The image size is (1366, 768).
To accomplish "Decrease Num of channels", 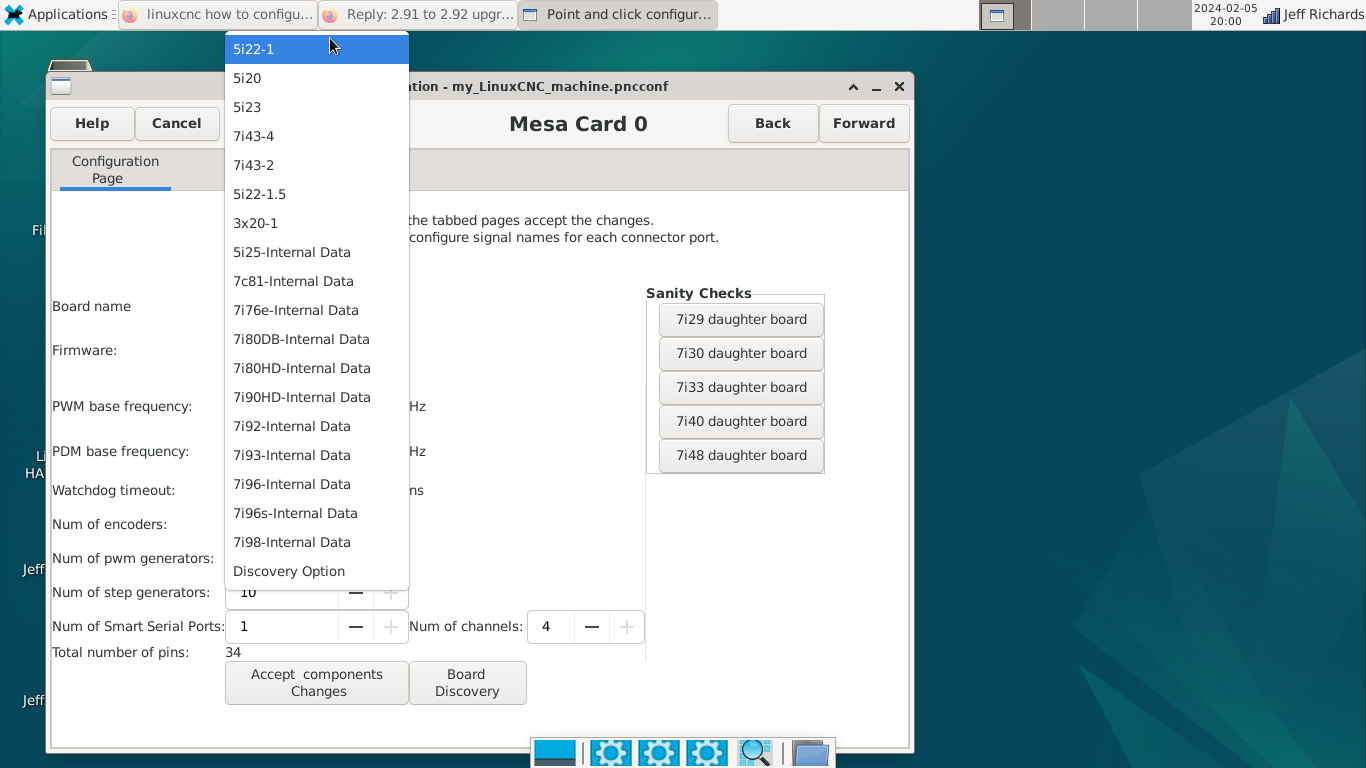I will [x=591, y=627].
